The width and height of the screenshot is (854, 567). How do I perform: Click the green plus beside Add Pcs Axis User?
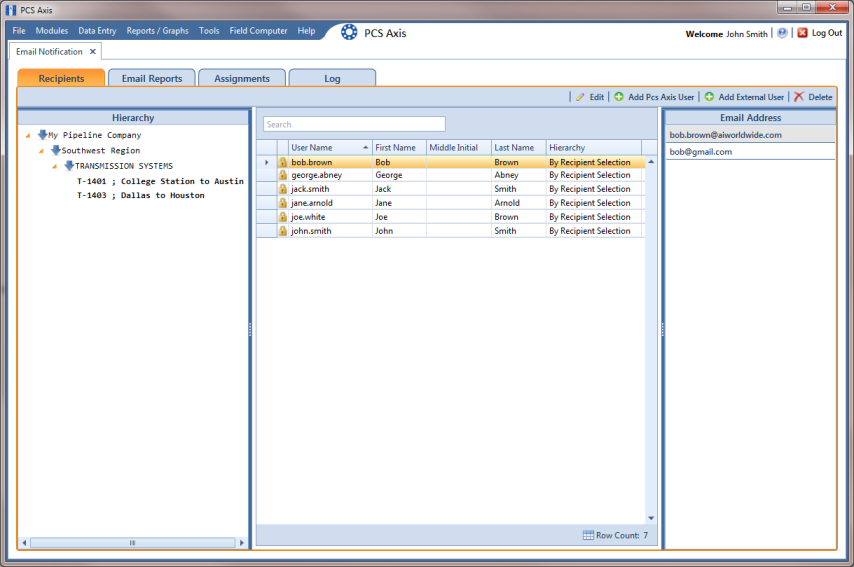[619, 97]
